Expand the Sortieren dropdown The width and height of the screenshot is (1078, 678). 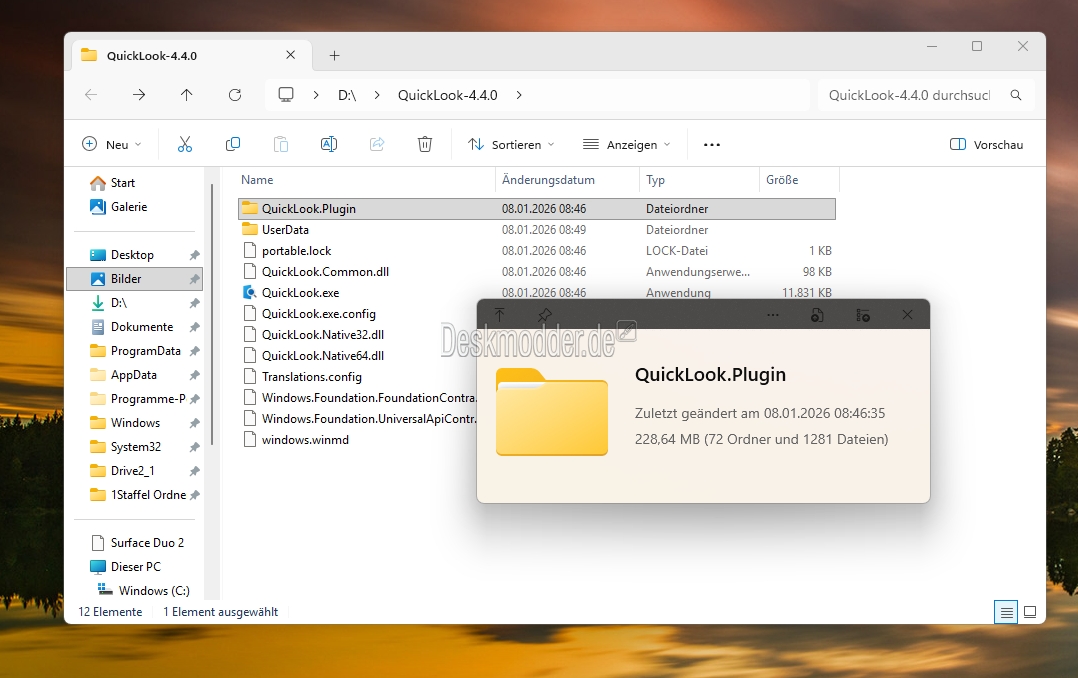point(511,145)
